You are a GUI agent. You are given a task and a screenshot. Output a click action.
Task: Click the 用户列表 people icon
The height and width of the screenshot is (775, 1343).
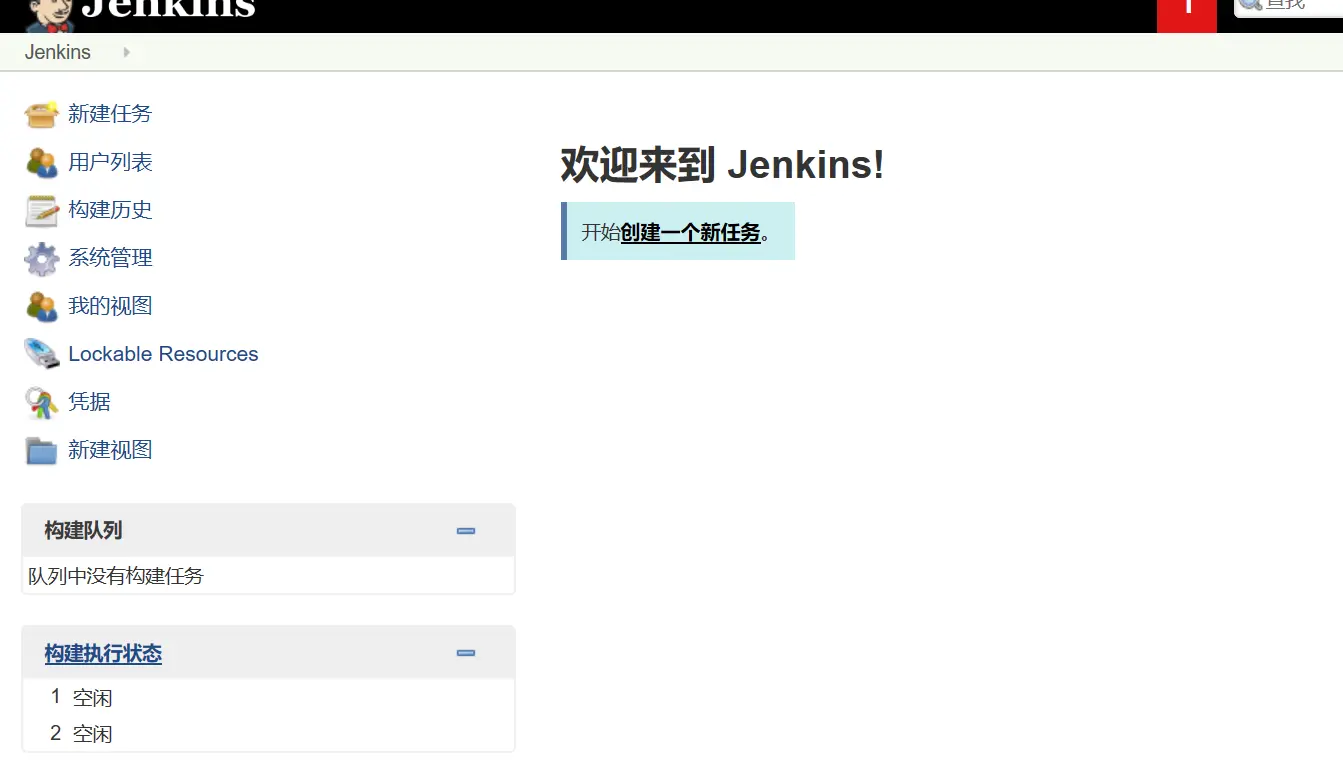(42, 162)
